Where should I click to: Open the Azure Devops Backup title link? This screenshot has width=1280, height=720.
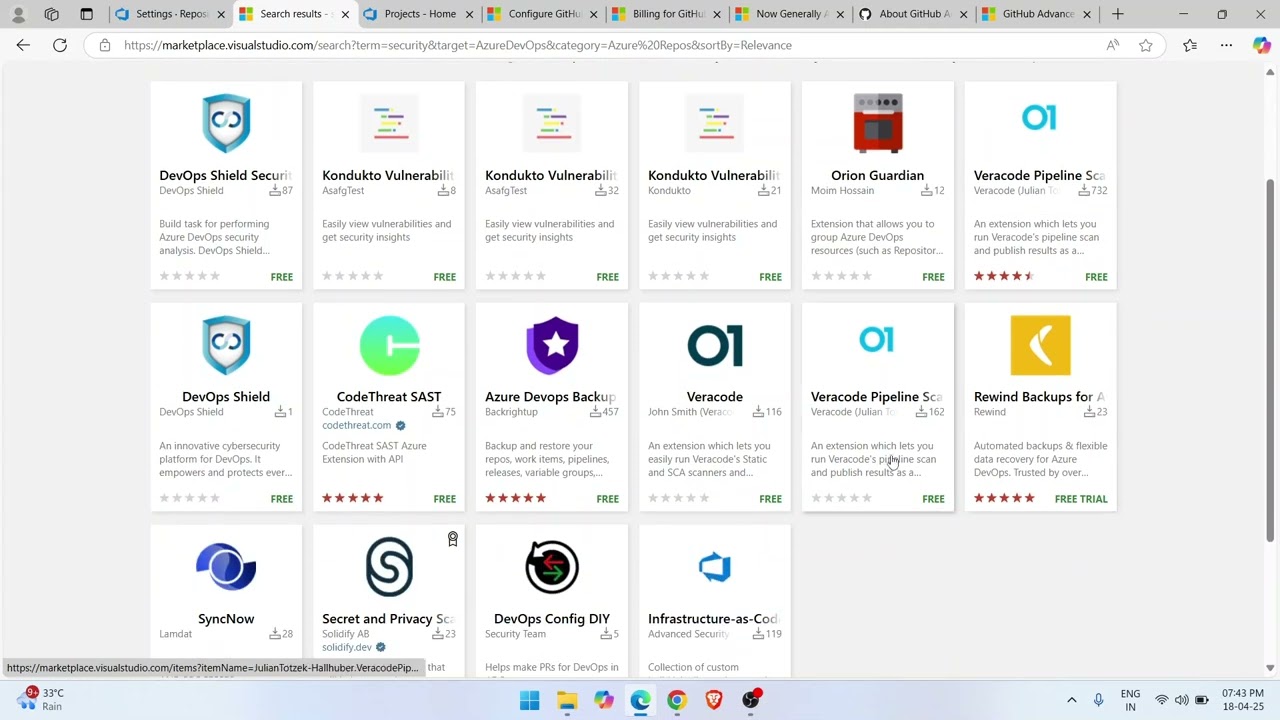pos(551,397)
